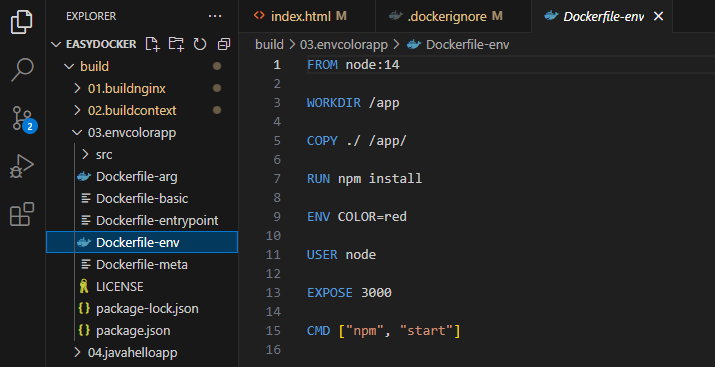The width and height of the screenshot is (715, 367).
Task: Close the Dockerfile-env editor tab
Action: click(x=658, y=16)
